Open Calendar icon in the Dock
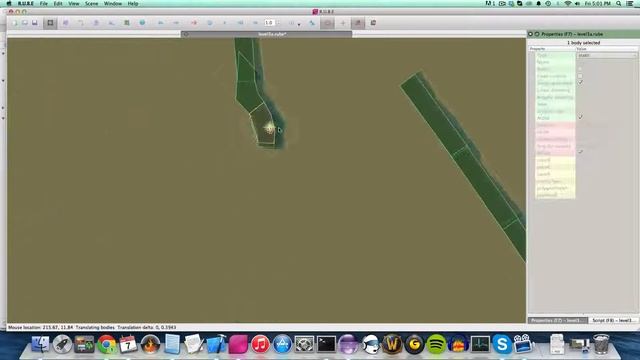This screenshot has width=640, height=360. click(128, 344)
